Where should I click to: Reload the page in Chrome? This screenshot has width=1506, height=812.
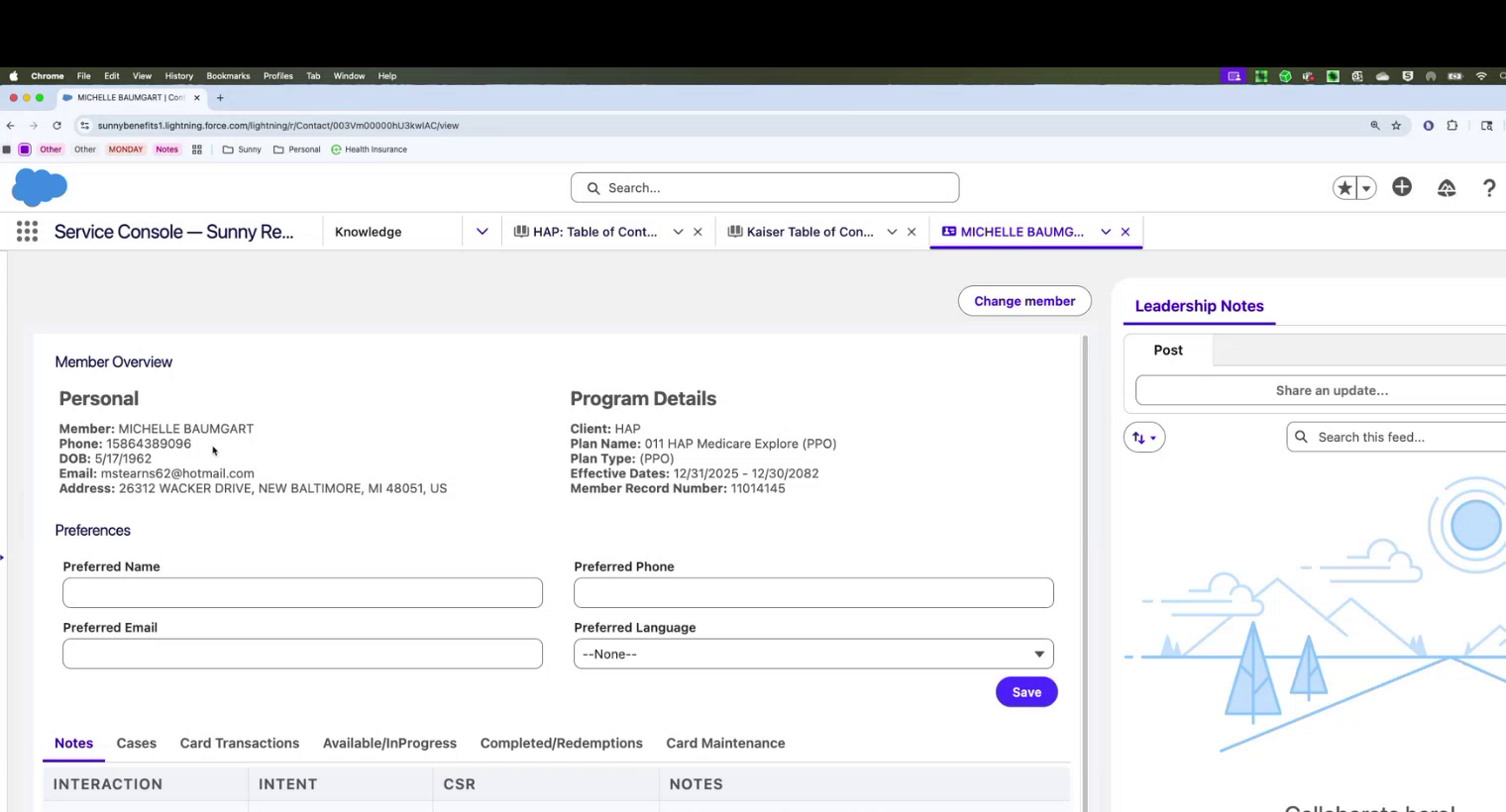56,126
